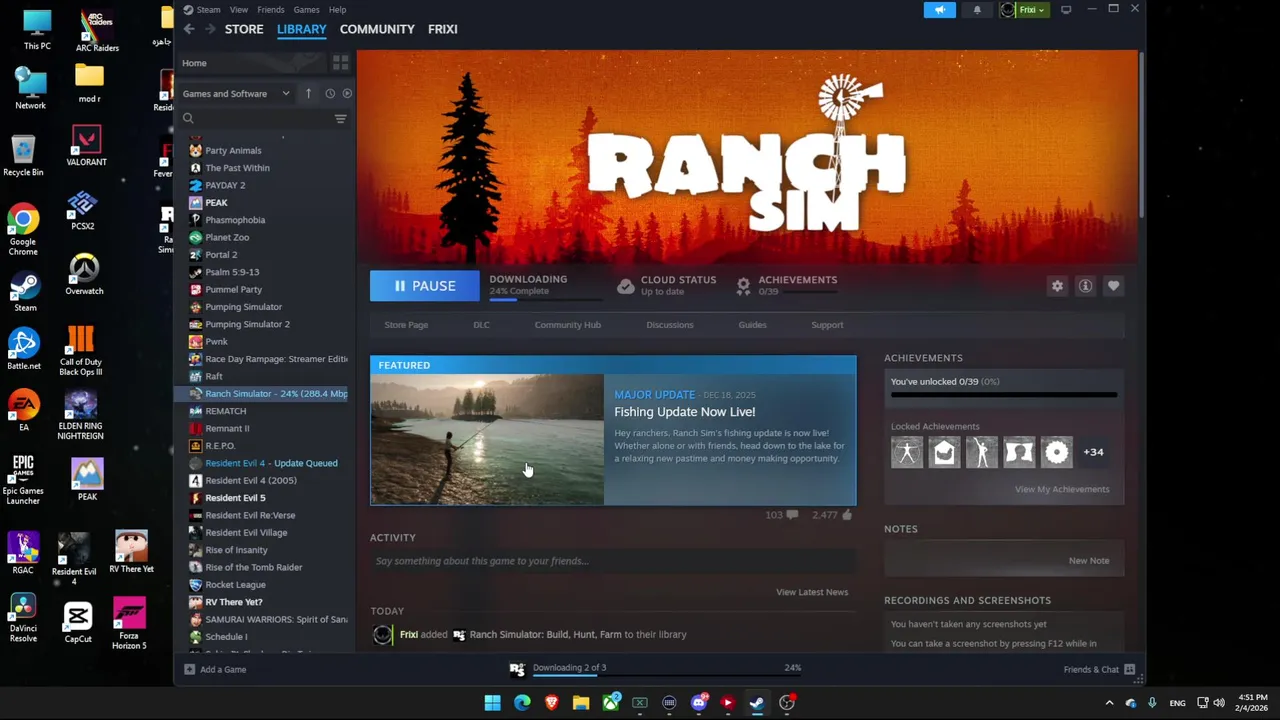Open the Cloud Status icon
This screenshot has width=1280, height=720.
(x=625, y=286)
